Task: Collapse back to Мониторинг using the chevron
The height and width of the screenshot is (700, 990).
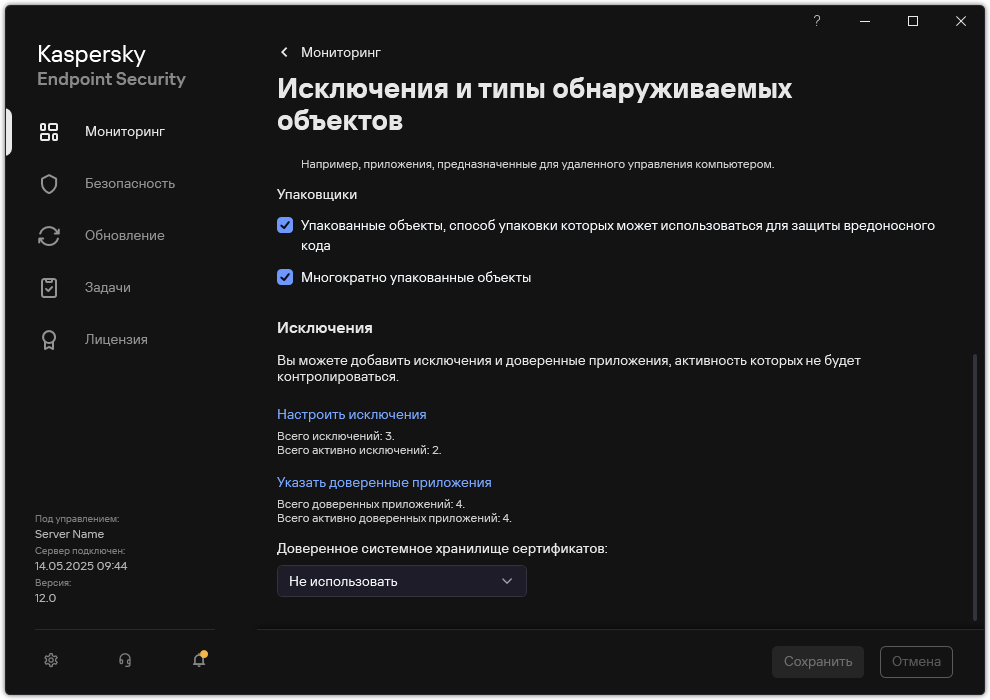Action: [283, 52]
